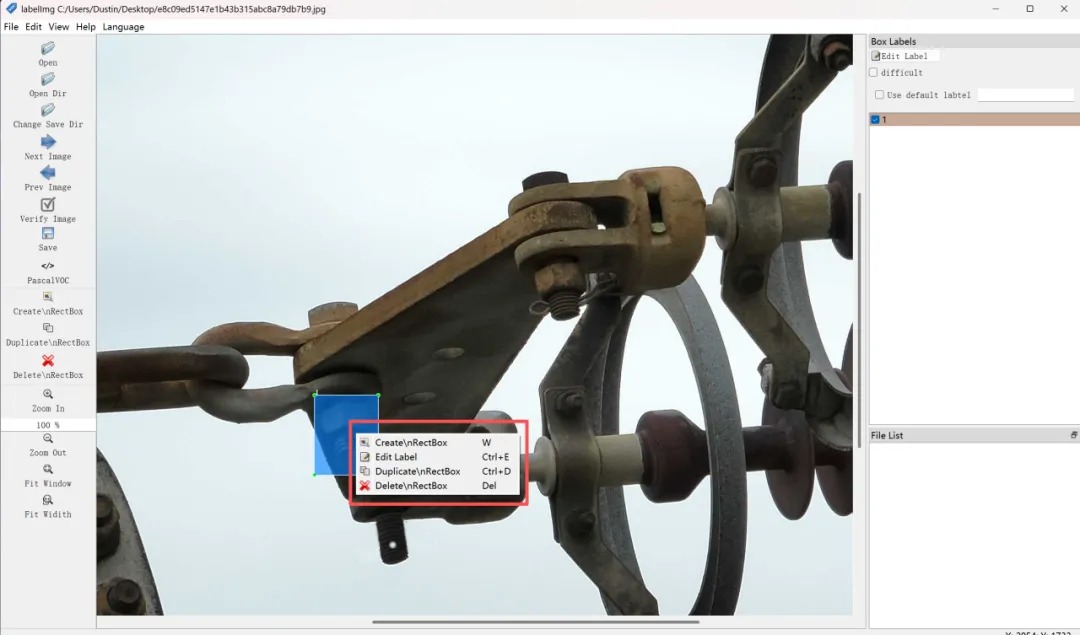The image size is (1080, 635).
Task: Click the horizontal scrollbar under the image
Action: [x=535, y=622]
